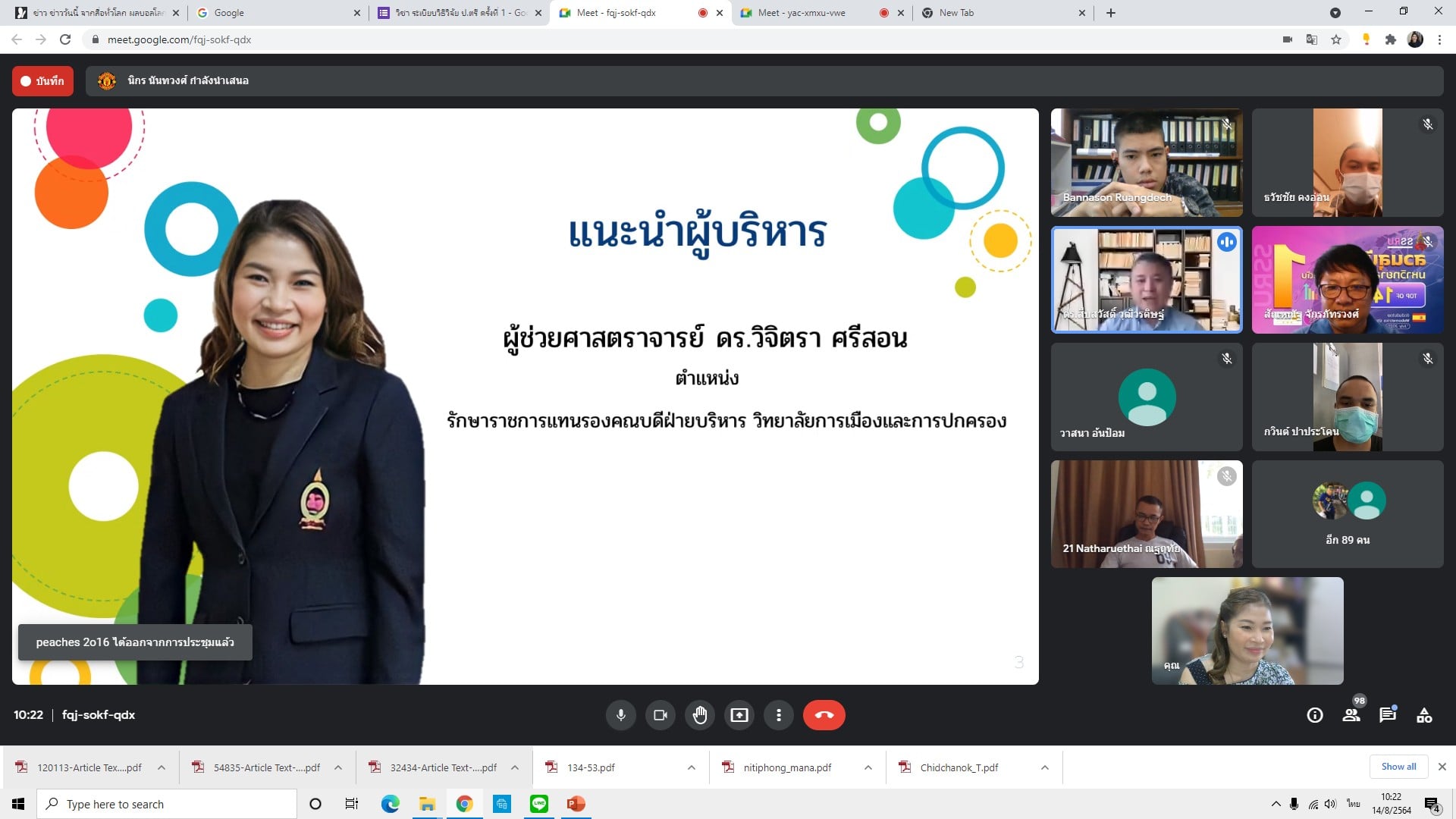The image size is (1456, 819).
Task: Show the participants list icon
Action: click(1351, 715)
